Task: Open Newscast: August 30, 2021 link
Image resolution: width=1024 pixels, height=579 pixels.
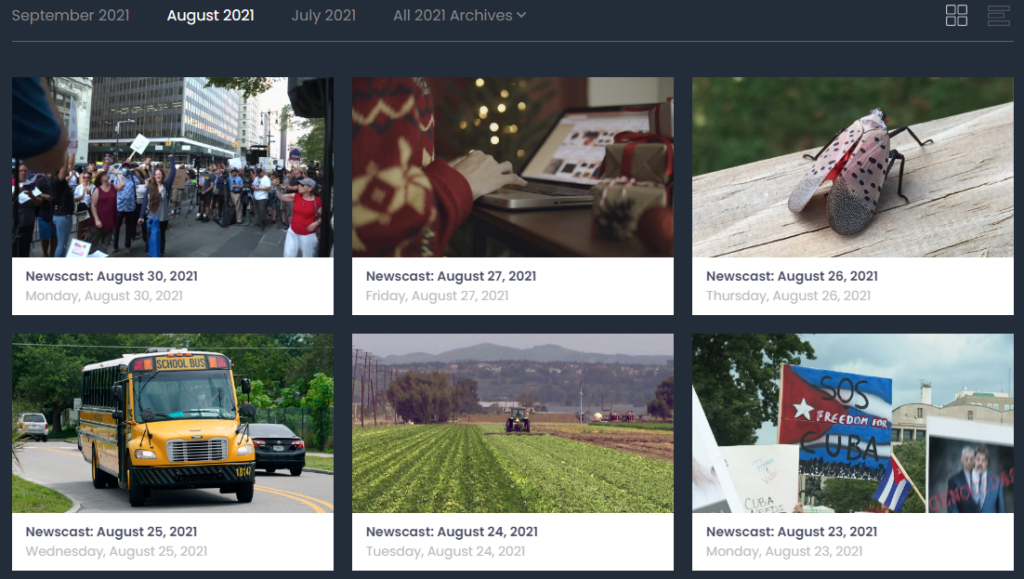Action: point(112,276)
